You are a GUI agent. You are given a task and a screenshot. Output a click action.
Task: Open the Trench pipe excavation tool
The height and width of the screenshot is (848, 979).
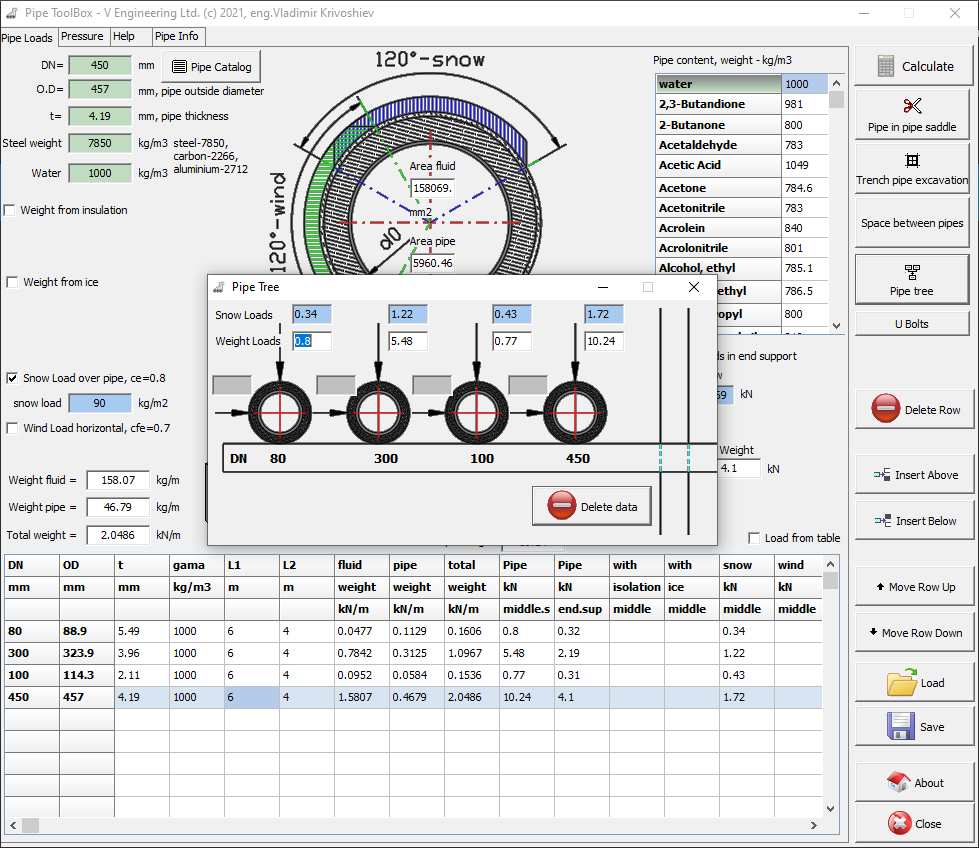pos(912,169)
